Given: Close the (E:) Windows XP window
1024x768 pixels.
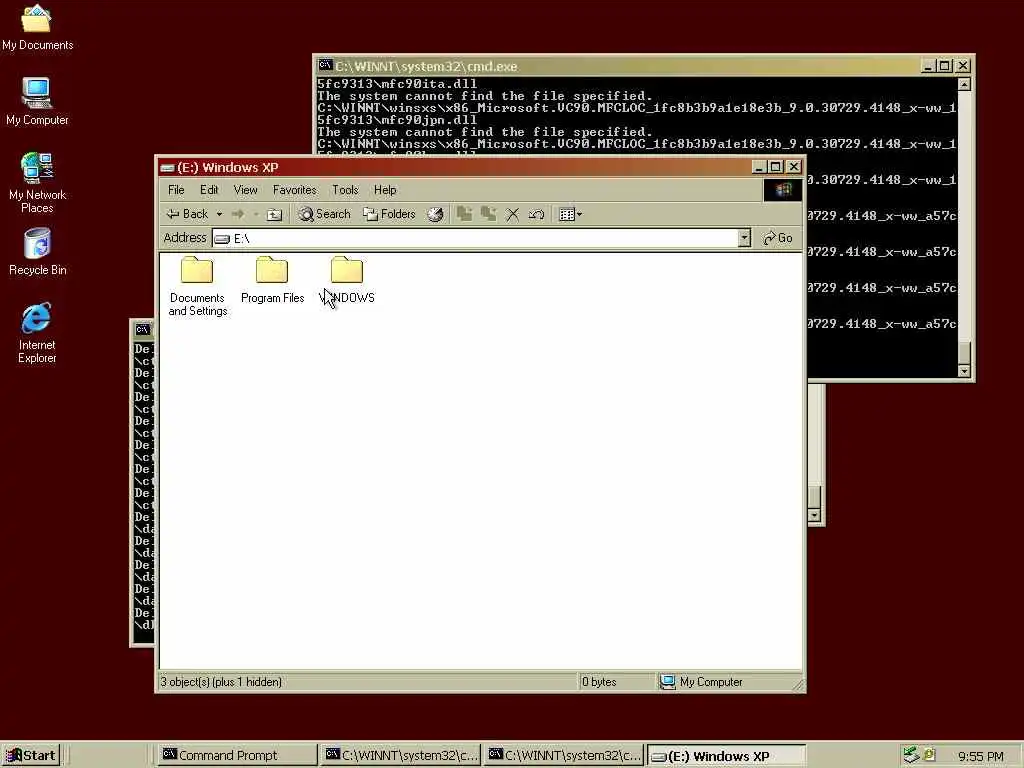Looking at the screenshot, I should click(793, 167).
